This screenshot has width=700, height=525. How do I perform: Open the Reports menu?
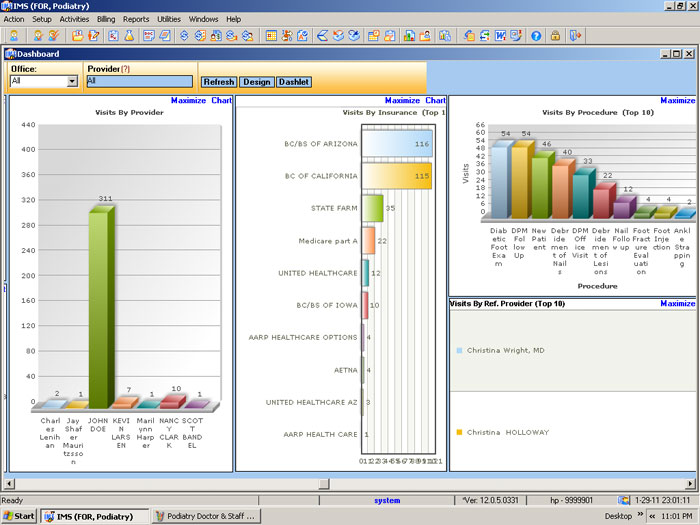(x=136, y=19)
